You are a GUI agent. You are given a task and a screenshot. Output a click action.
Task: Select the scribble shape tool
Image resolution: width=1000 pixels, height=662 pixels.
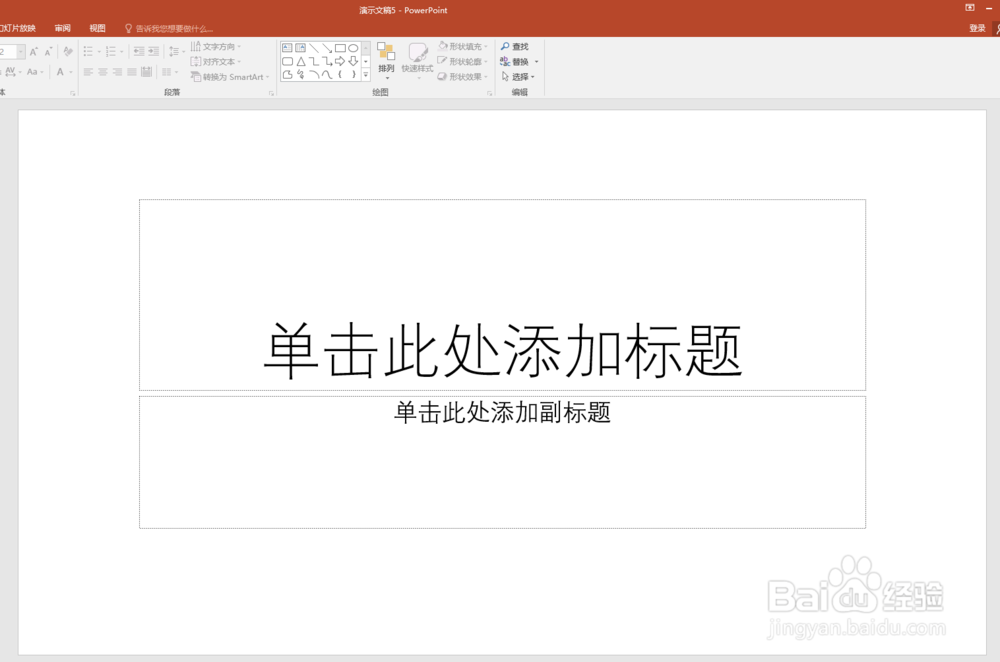pyautogui.click(x=300, y=75)
